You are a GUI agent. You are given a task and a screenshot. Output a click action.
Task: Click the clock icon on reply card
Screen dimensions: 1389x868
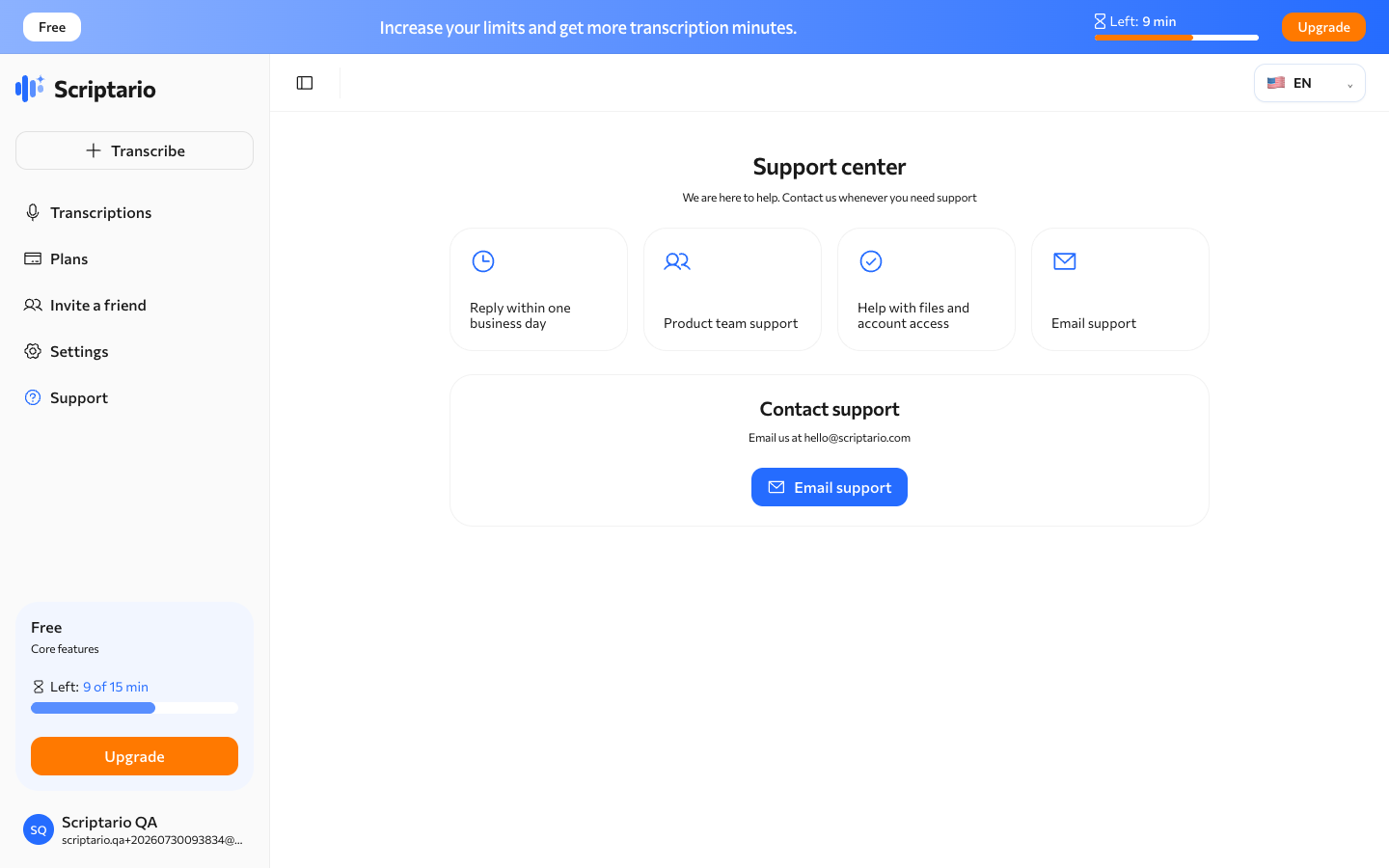483,261
